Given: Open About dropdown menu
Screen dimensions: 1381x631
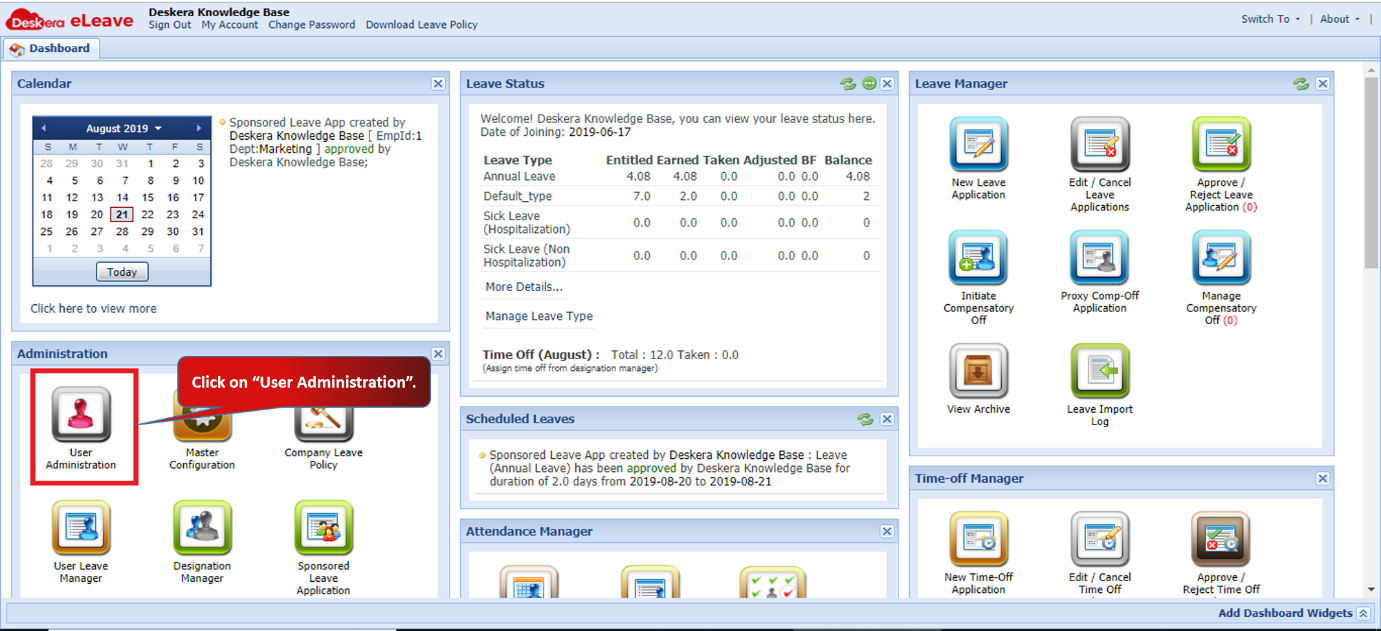Looking at the screenshot, I should pos(1340,19).
